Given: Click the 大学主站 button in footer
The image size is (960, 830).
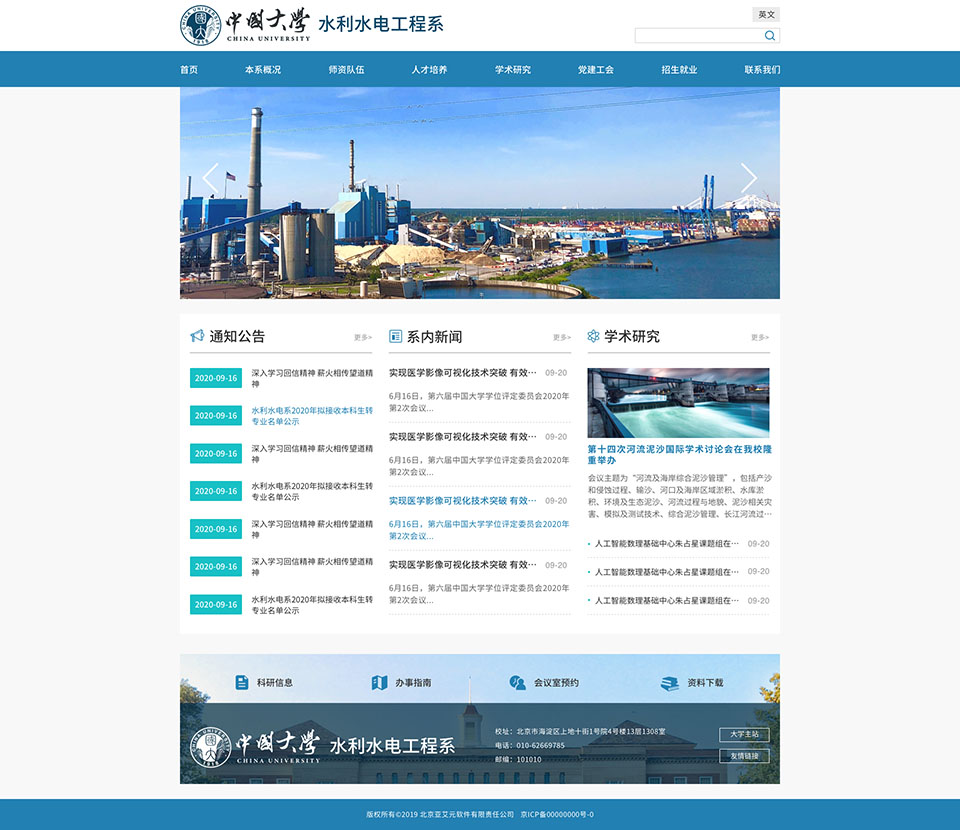Looking at the screenshot, I should click(744, 734).
